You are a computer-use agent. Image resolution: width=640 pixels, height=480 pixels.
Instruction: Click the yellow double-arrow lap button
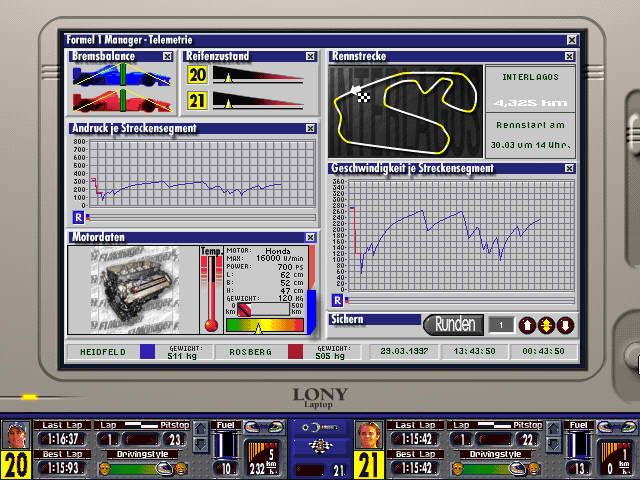coord(546,325)
